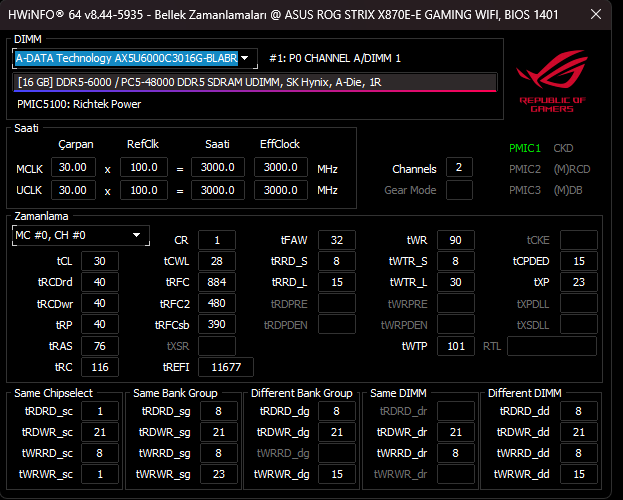Click the PMIC3 indicator label

[x=525, y=190]
